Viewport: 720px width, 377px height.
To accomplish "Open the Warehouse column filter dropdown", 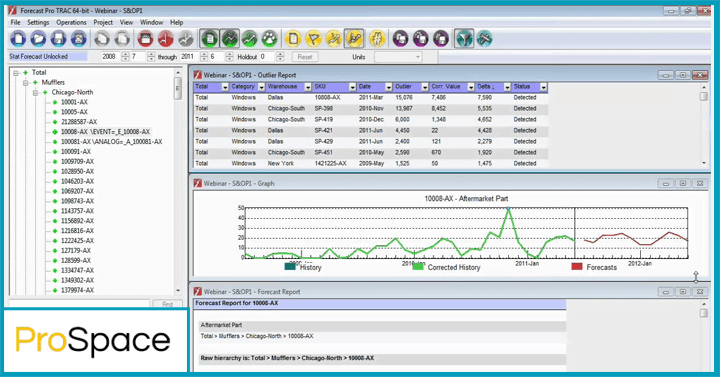I will tap(308, 87).
